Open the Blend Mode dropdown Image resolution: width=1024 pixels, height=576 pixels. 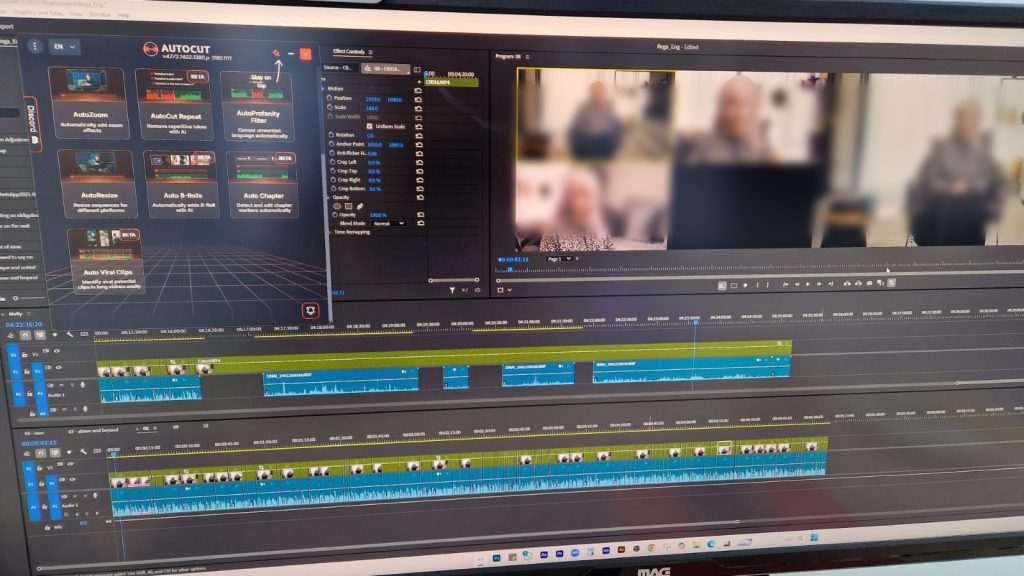point(388,223)
